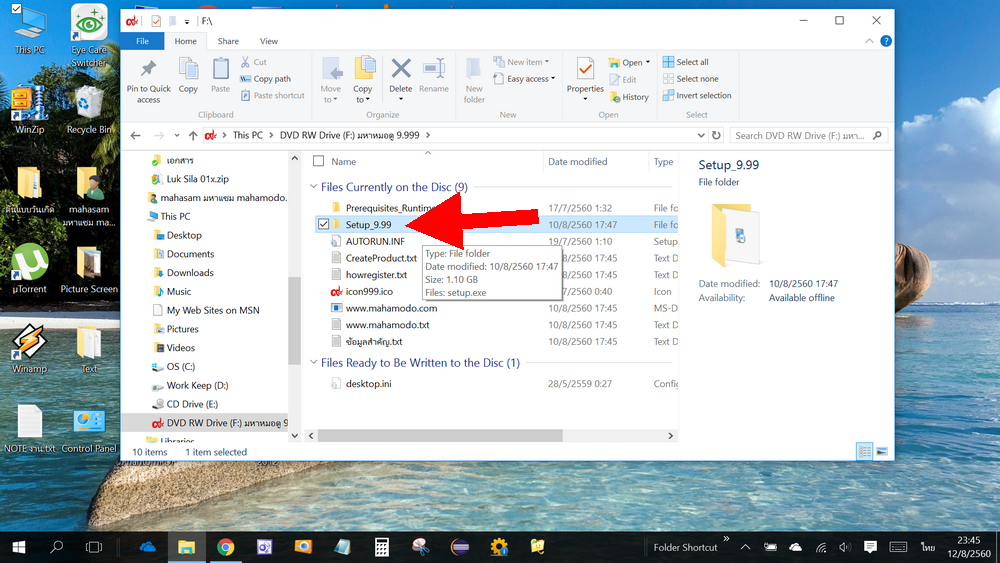The width and height of the screenshot is (1000, 563).
Task: Select desktop.ini file
Action: coord(369,384)
